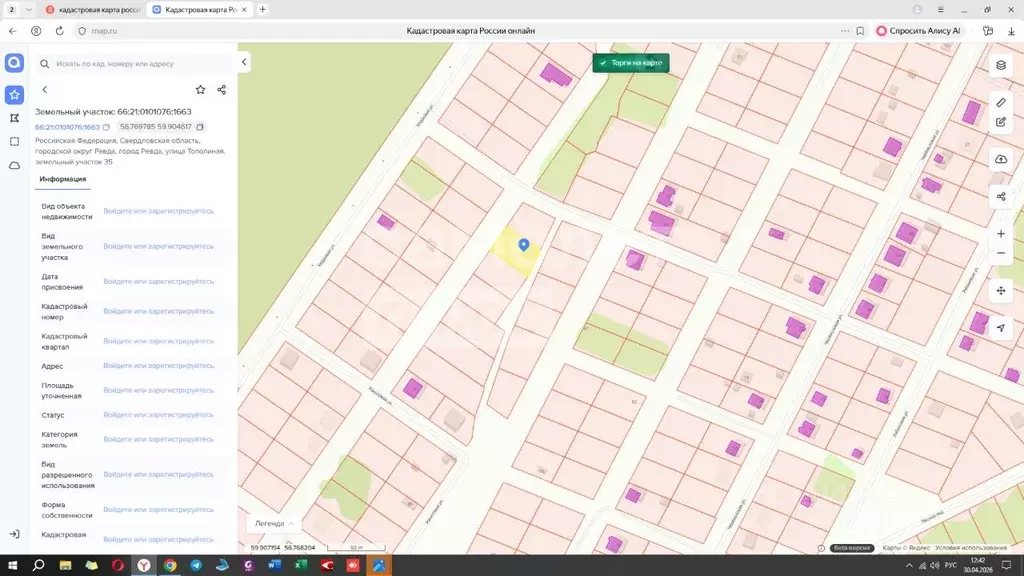1024x576 pixels.
Task: Open Microsoft Word from the taskbar
Action: click(x=274, y=565)
